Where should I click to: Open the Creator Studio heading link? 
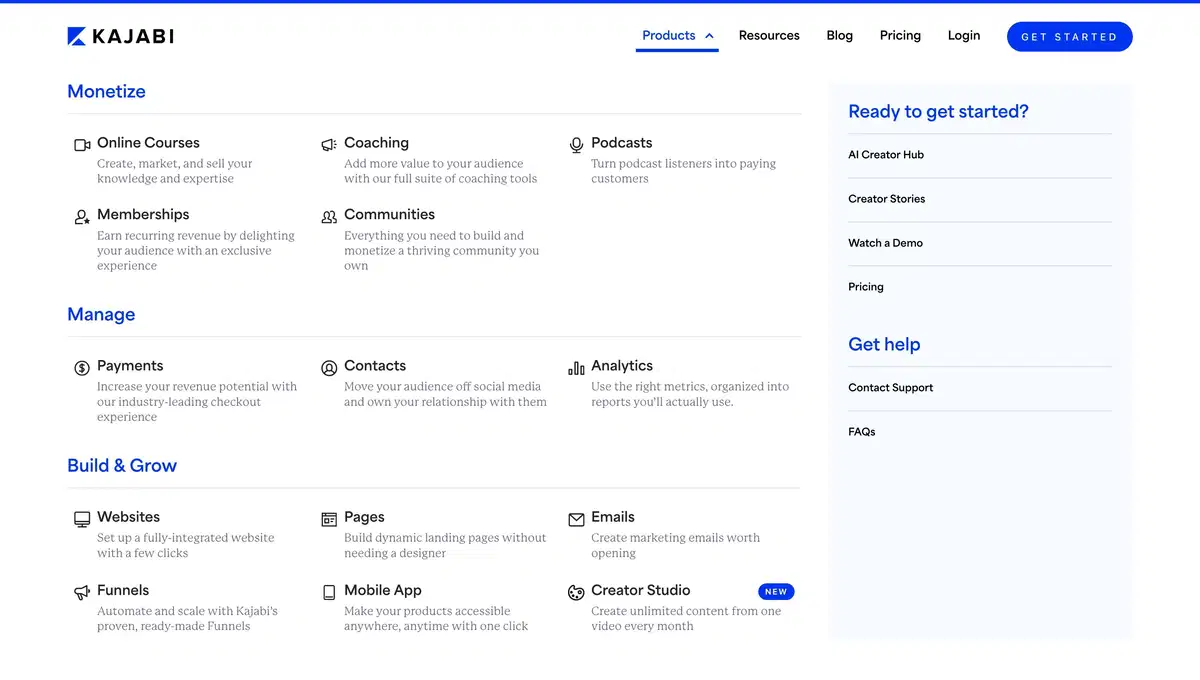(640, 590)
